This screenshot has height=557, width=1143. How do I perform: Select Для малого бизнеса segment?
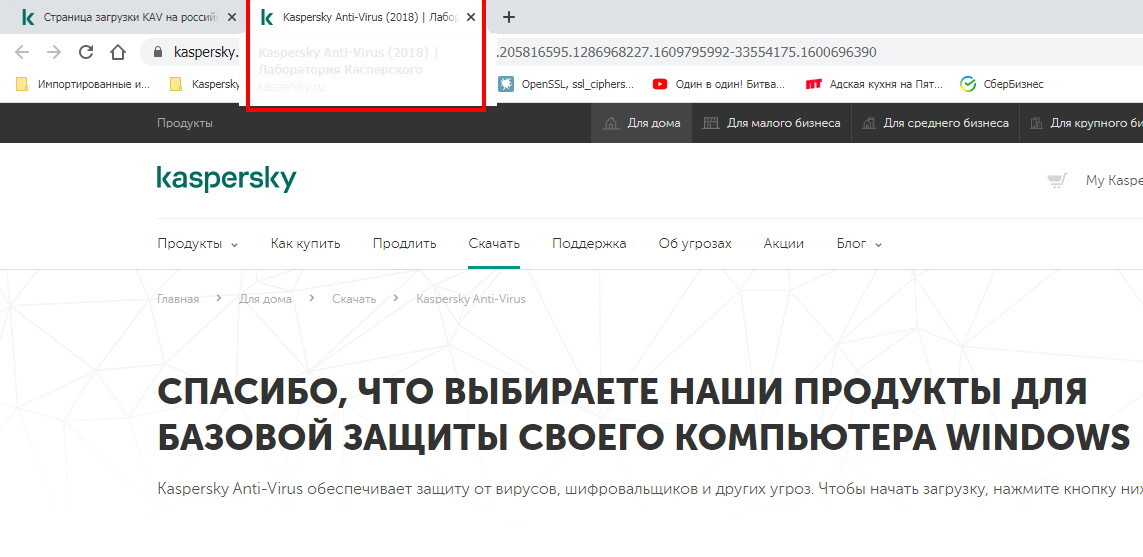pos(771,123)
